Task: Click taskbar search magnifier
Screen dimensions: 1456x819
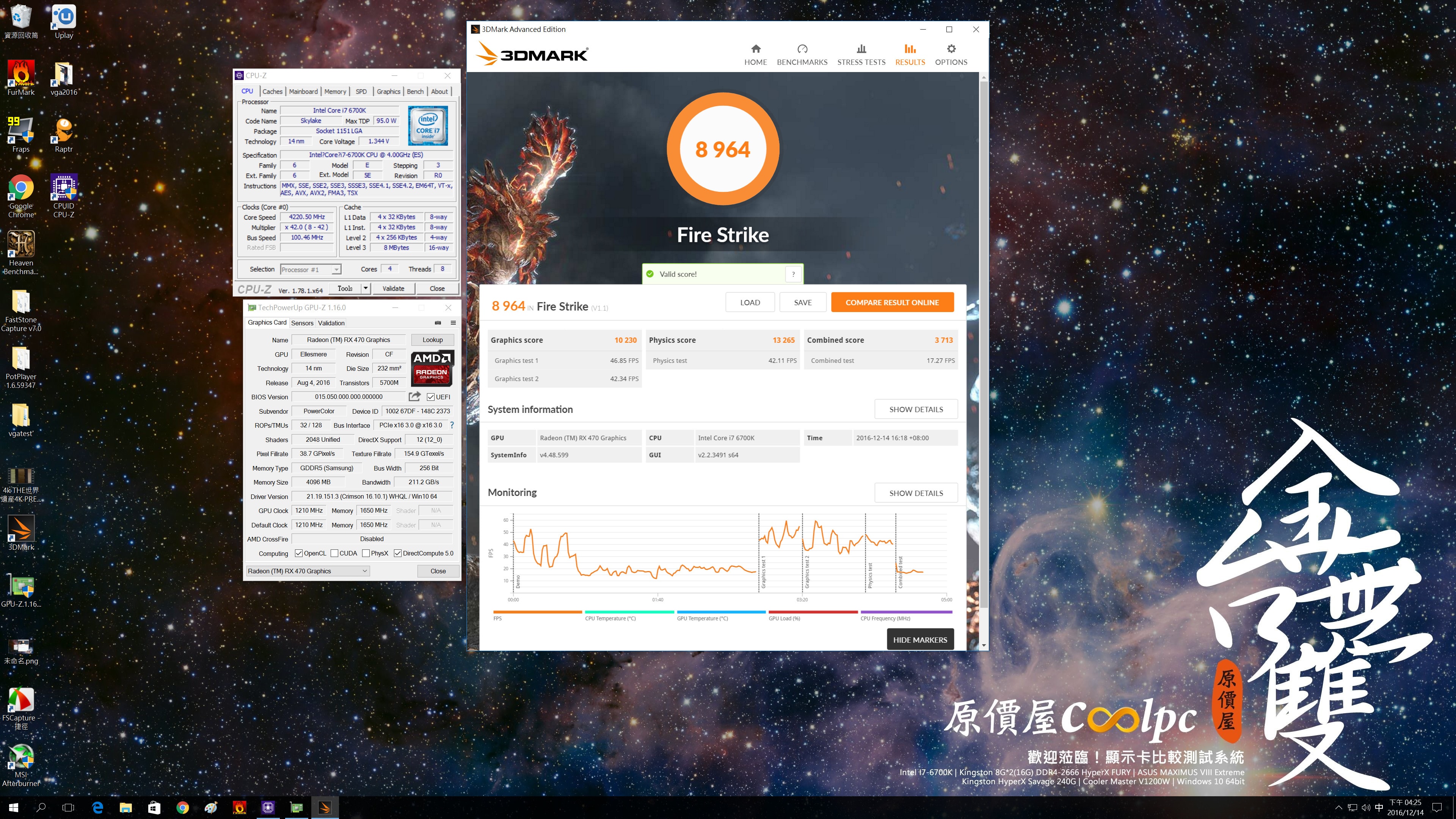Action: pos(41,807)
